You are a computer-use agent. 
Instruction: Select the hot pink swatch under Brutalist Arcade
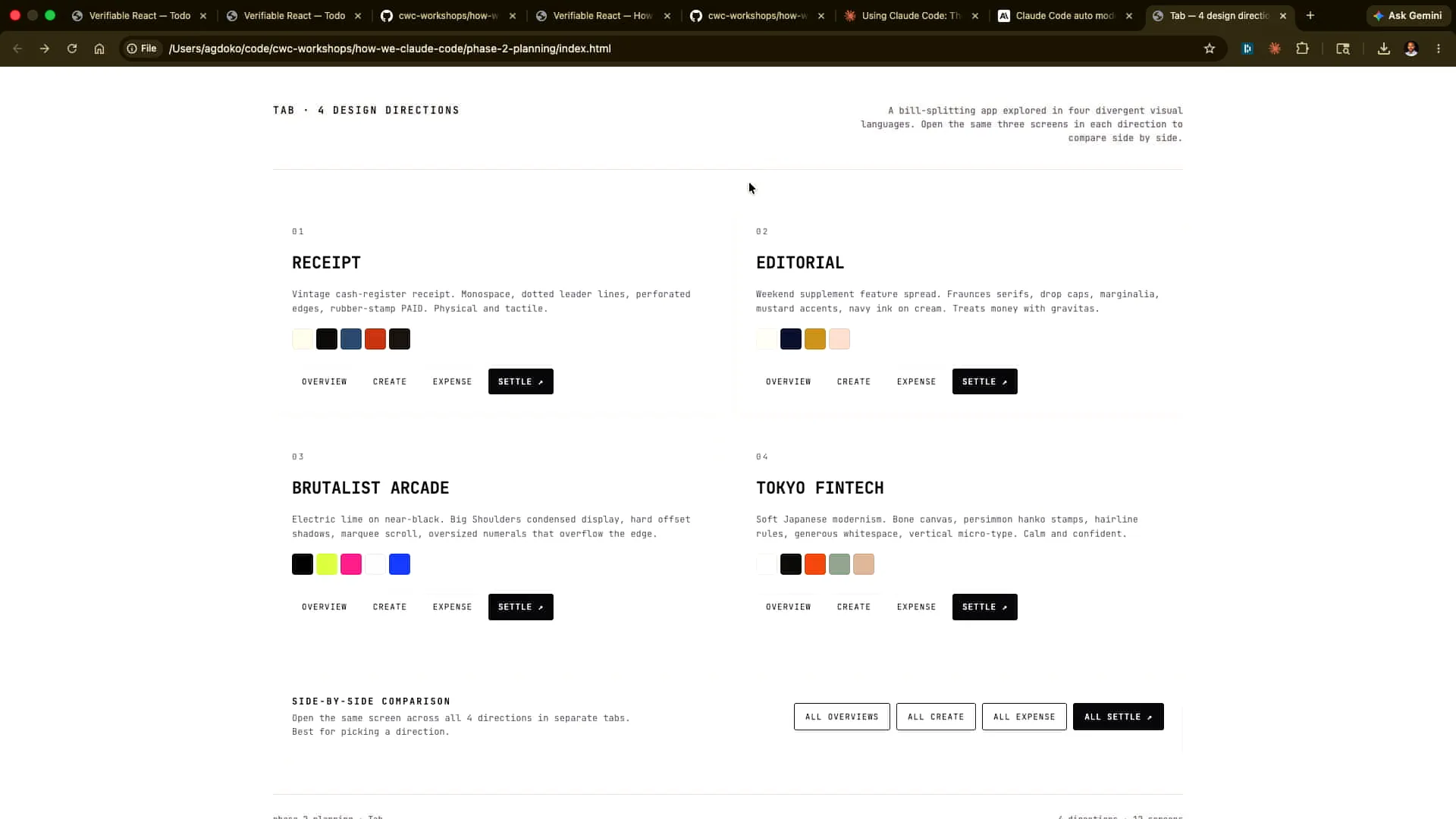(x=351, y=564)
